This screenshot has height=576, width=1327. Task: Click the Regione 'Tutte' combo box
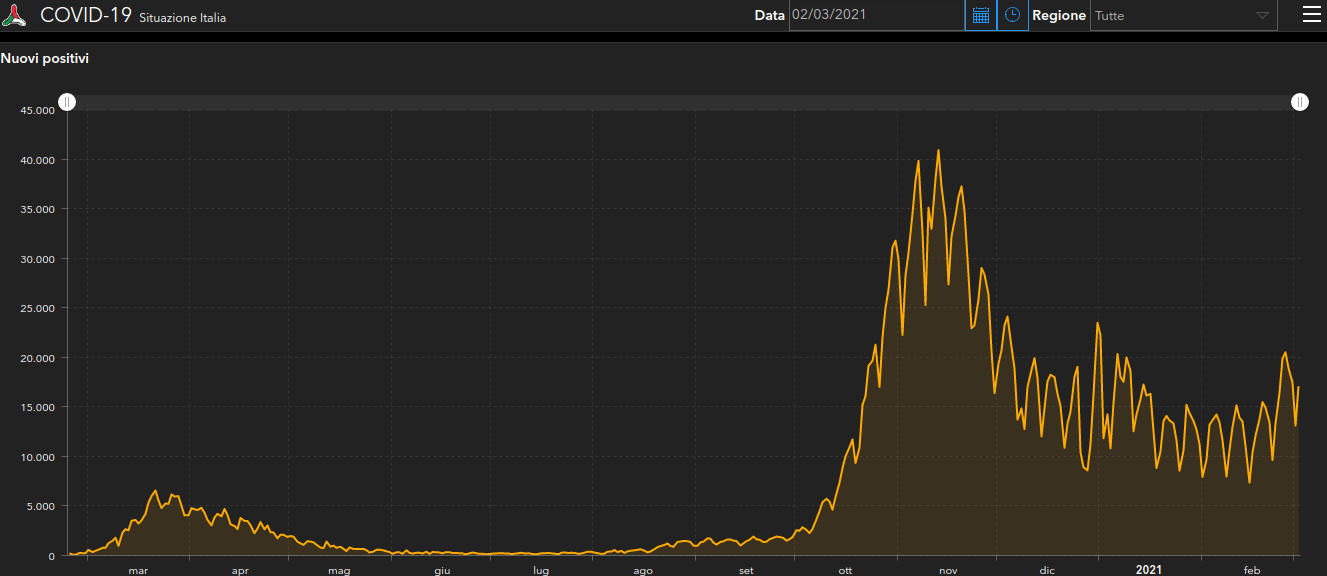tap(1170, 16)
